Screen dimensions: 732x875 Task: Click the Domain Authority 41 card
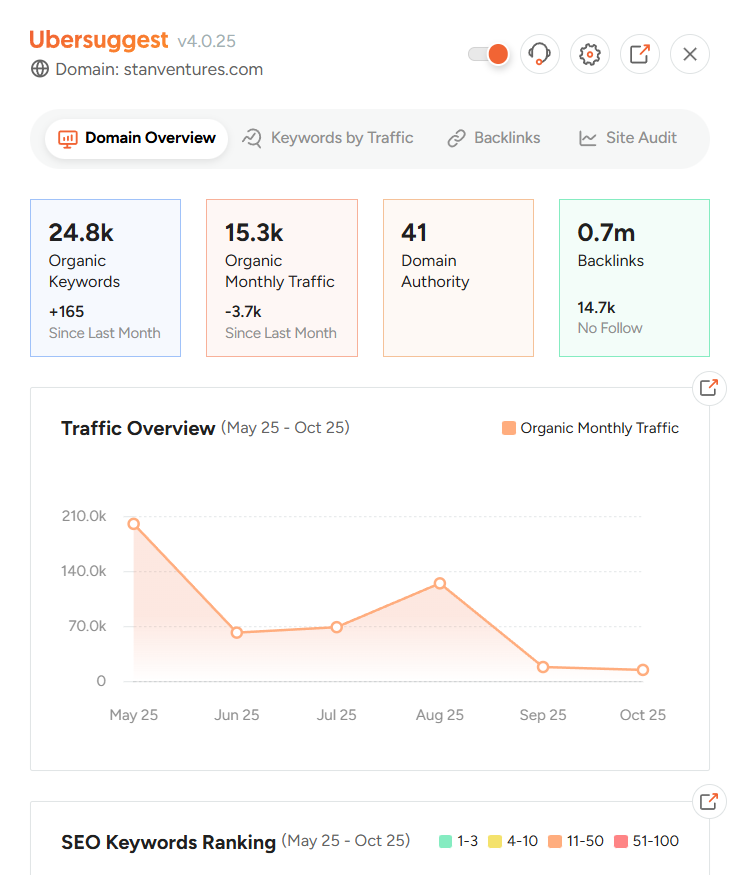[458, 278]
